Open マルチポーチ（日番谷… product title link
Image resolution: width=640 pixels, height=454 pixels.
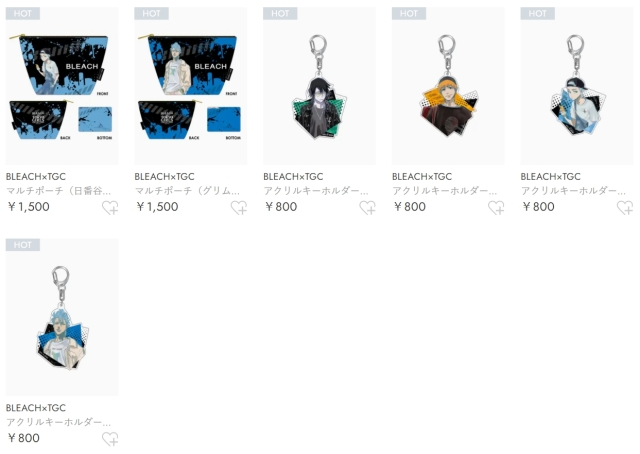click(58, 191)
